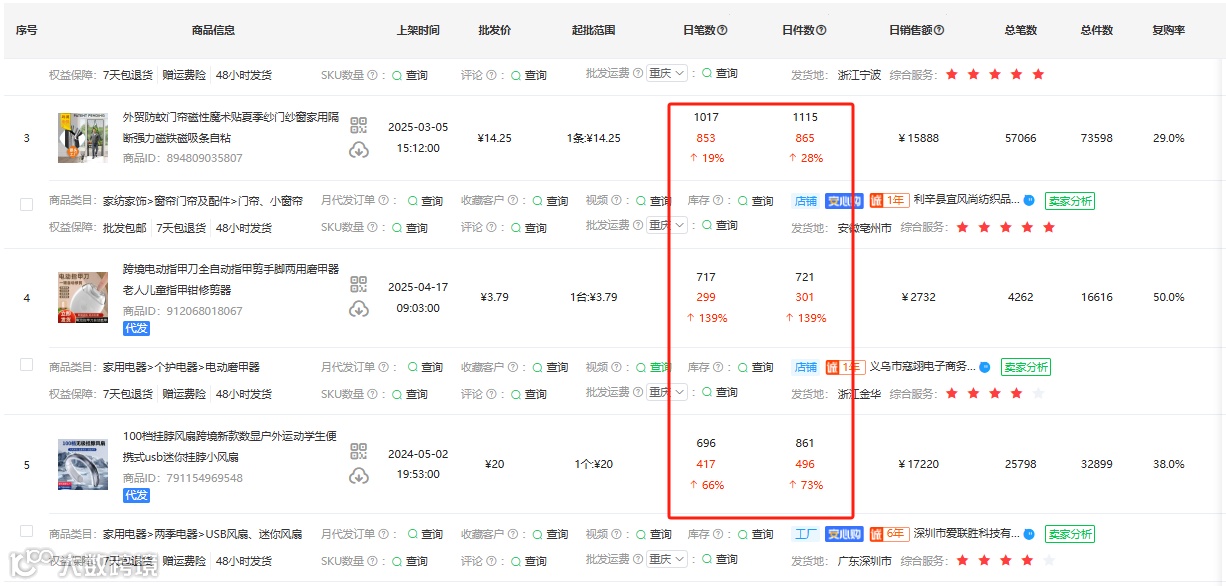Show QR code for neck fan item 791154969548
The height and width of the screenshot is (586, 1226).
pyautogui.click(x=359, y=451)
